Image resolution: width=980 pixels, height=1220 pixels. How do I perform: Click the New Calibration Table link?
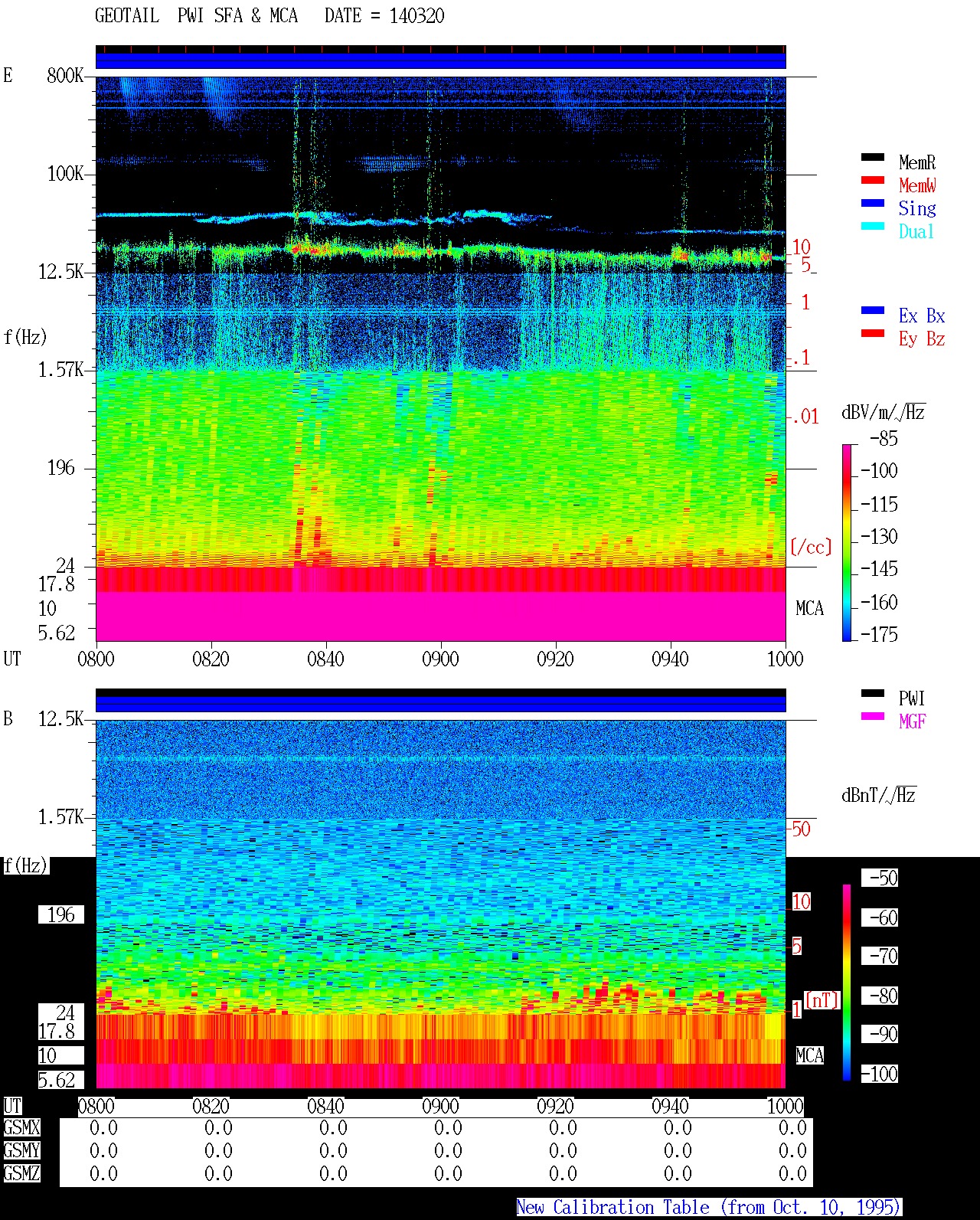709,1208
